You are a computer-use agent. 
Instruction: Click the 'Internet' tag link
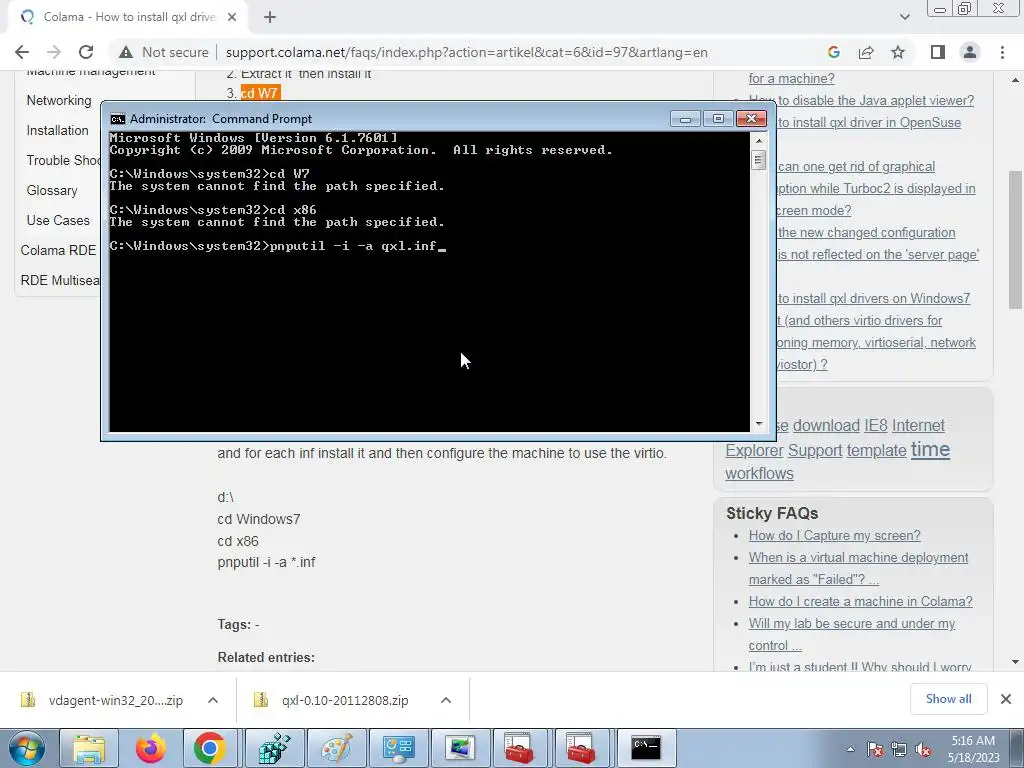[x=918, y=426]
